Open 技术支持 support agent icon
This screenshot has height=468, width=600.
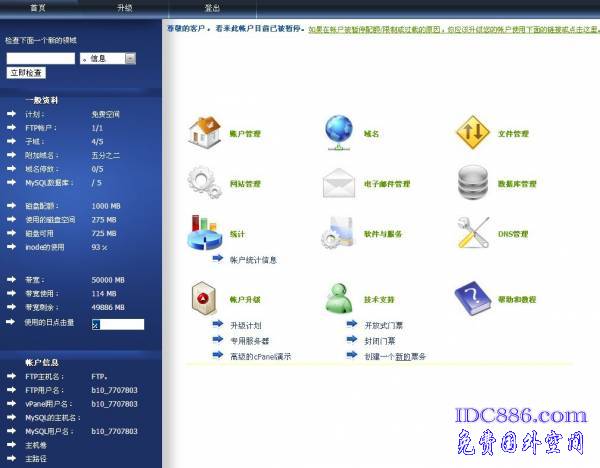pos(339,297)
